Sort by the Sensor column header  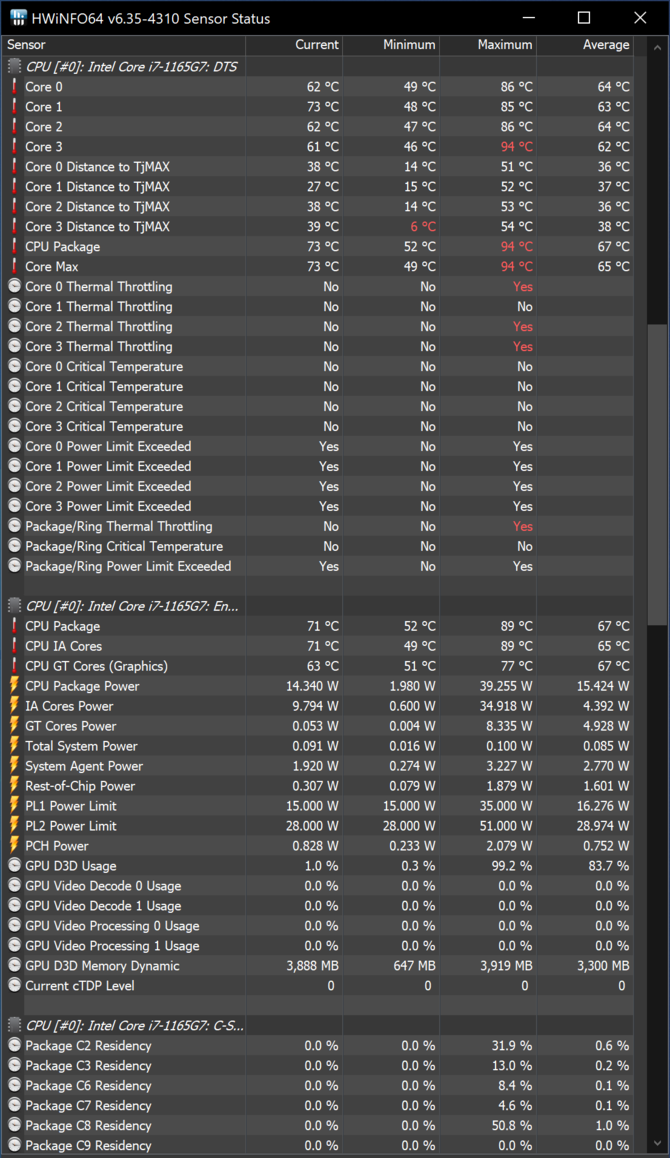tap(123, 45)
